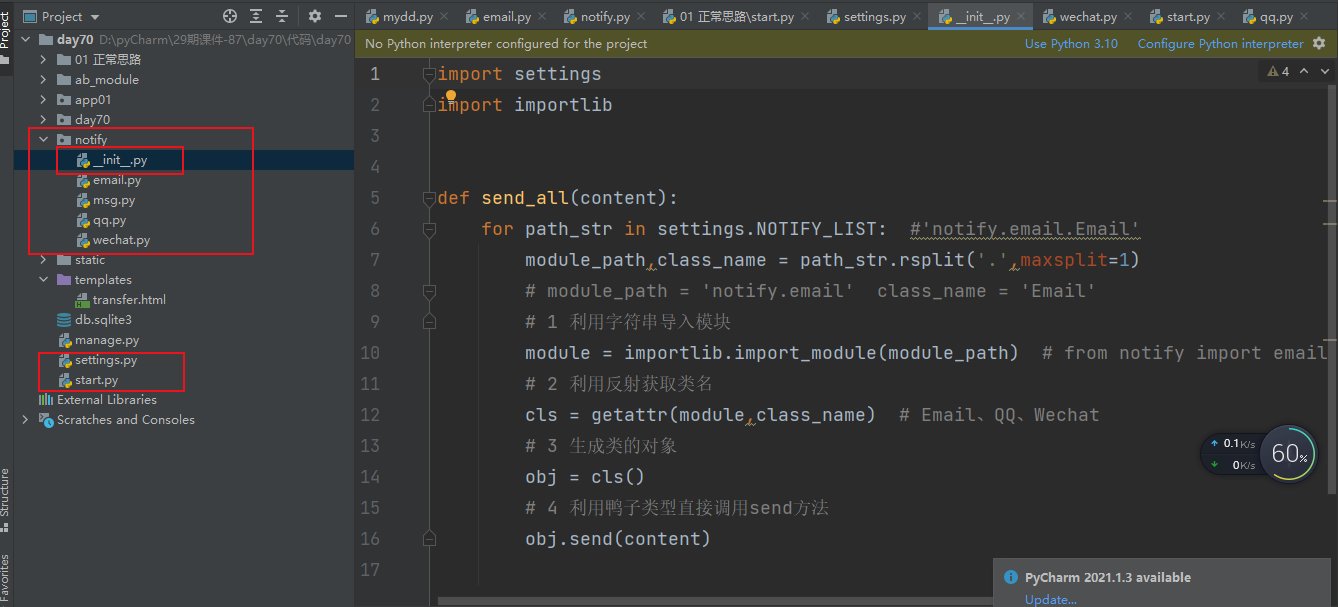Fold the send_all function on line 5
1338x607 pixels.
[429, 198]
